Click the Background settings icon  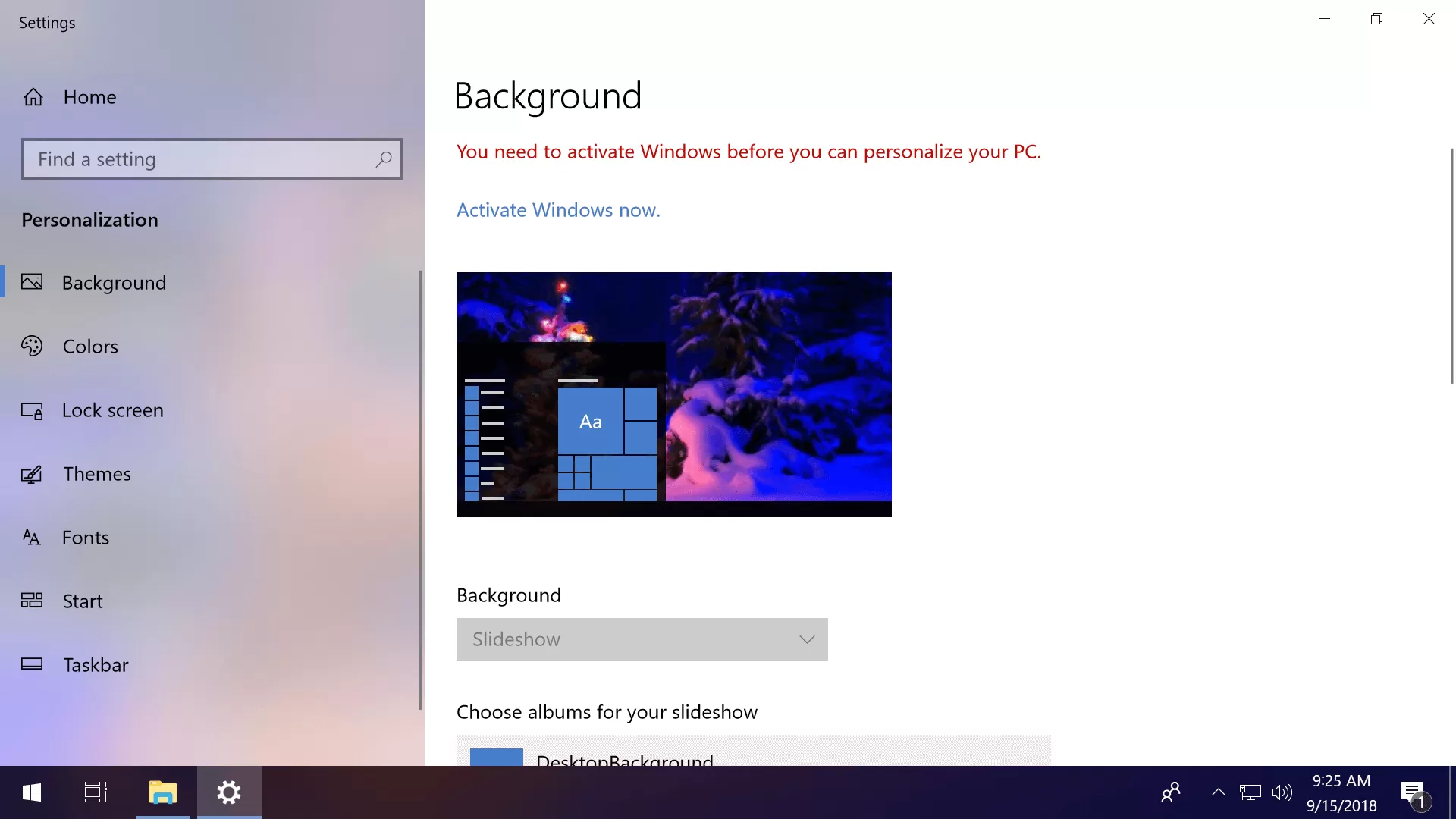[33, 281]
